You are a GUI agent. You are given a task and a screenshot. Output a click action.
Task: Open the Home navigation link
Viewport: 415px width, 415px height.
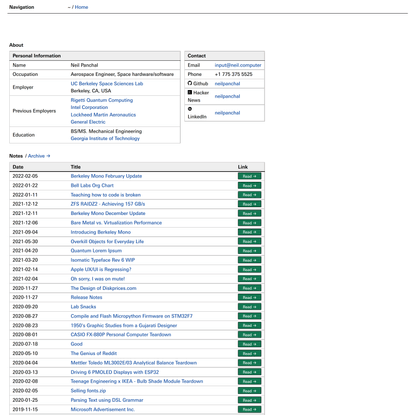(x=81, y=7)
